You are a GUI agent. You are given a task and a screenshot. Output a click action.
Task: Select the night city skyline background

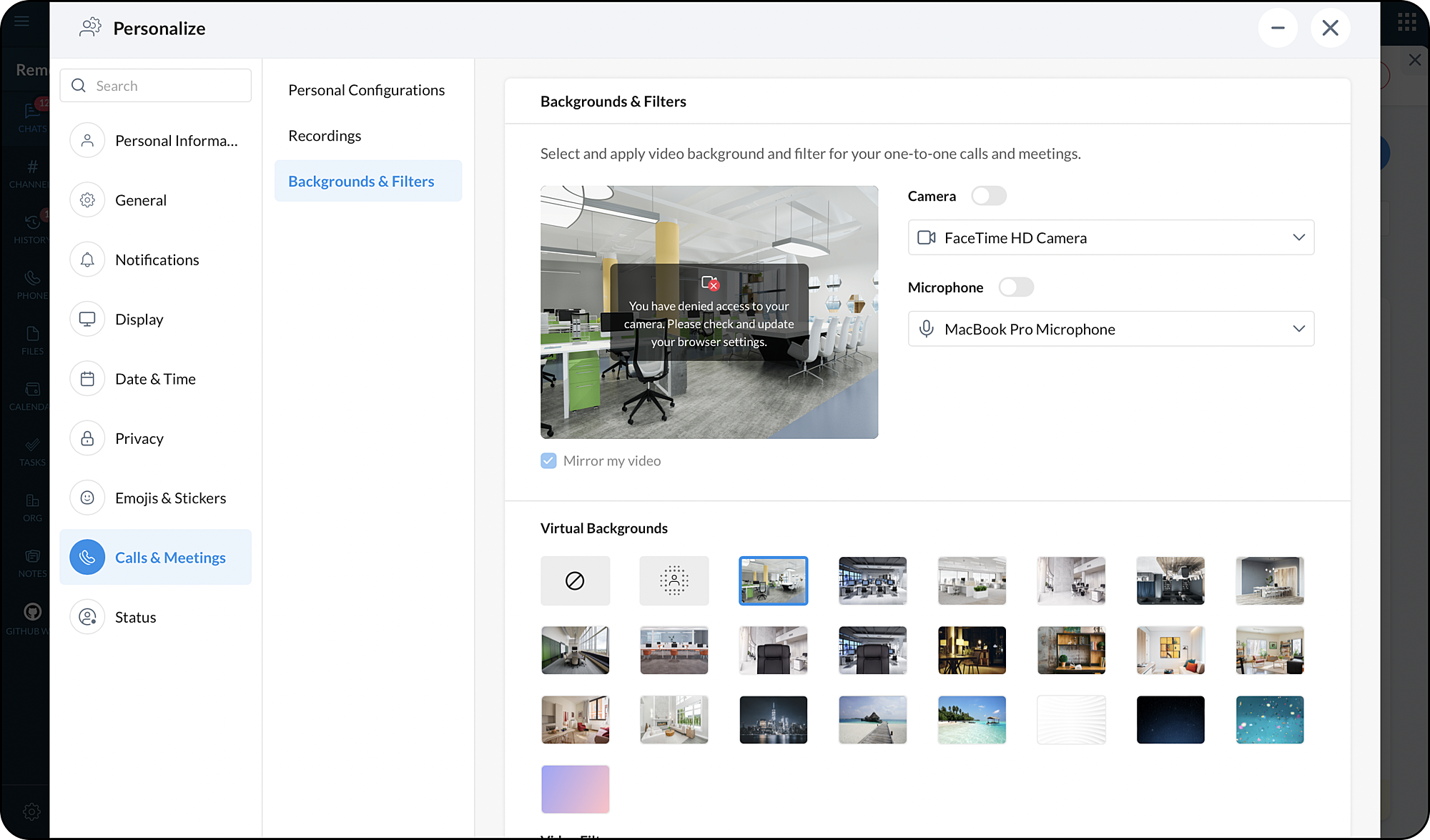[x=774, y=720]
